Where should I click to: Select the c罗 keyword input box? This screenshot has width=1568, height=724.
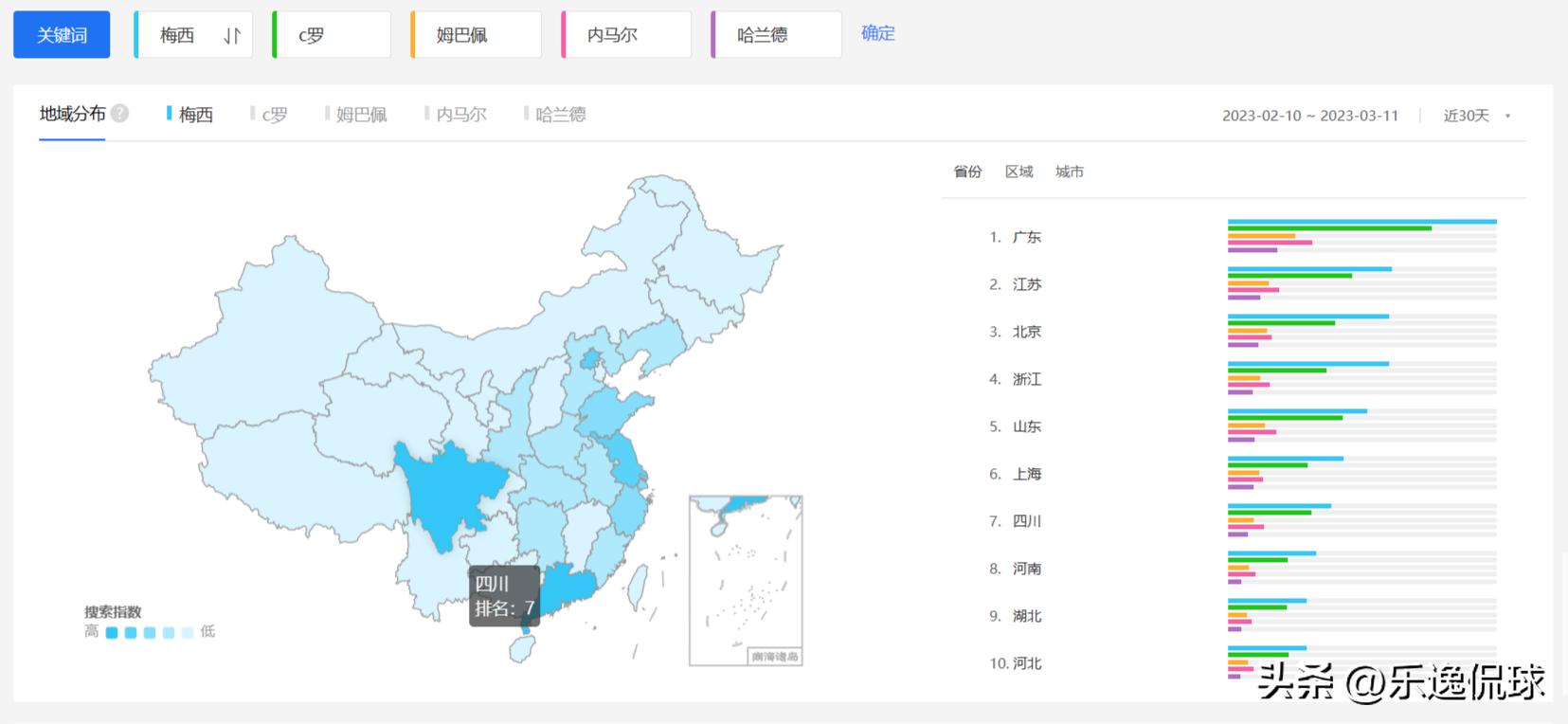[x=332, y=35]
